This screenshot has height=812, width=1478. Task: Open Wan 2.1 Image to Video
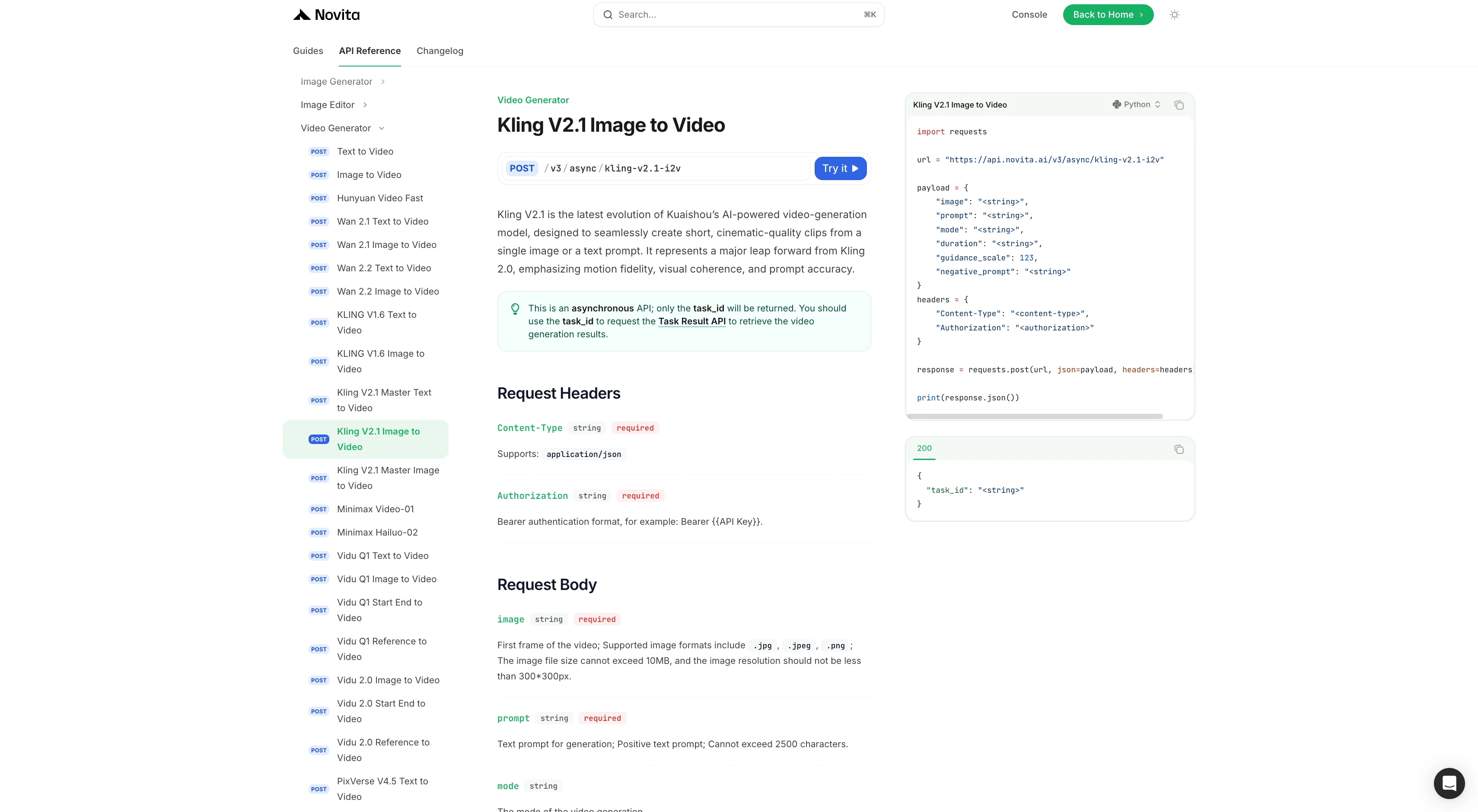365,245
